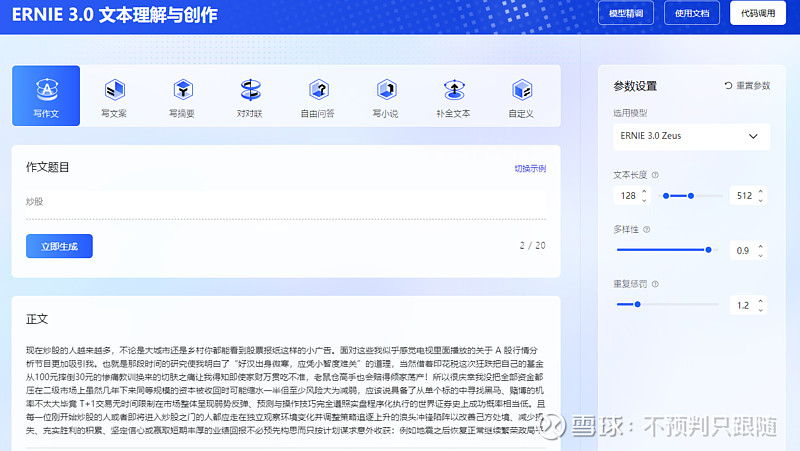
Task: Click the generated essay paragraph beginning 现在炒股的人越来越多
Action: 286,390
